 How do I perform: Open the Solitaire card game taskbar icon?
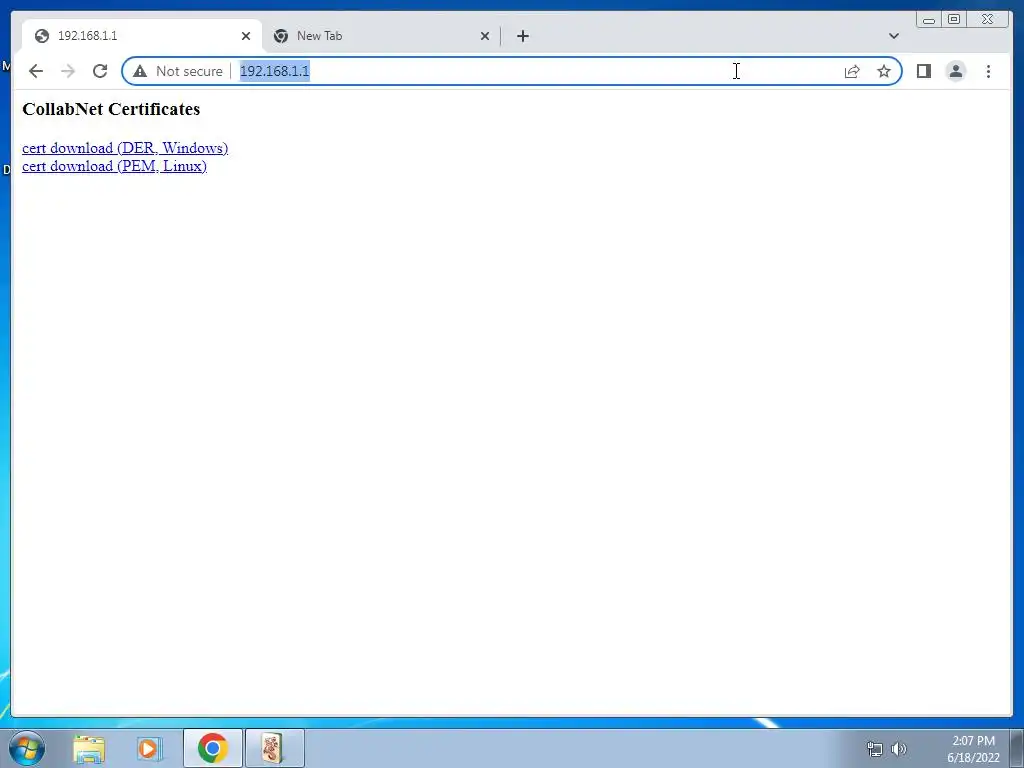tap(274, 748)
